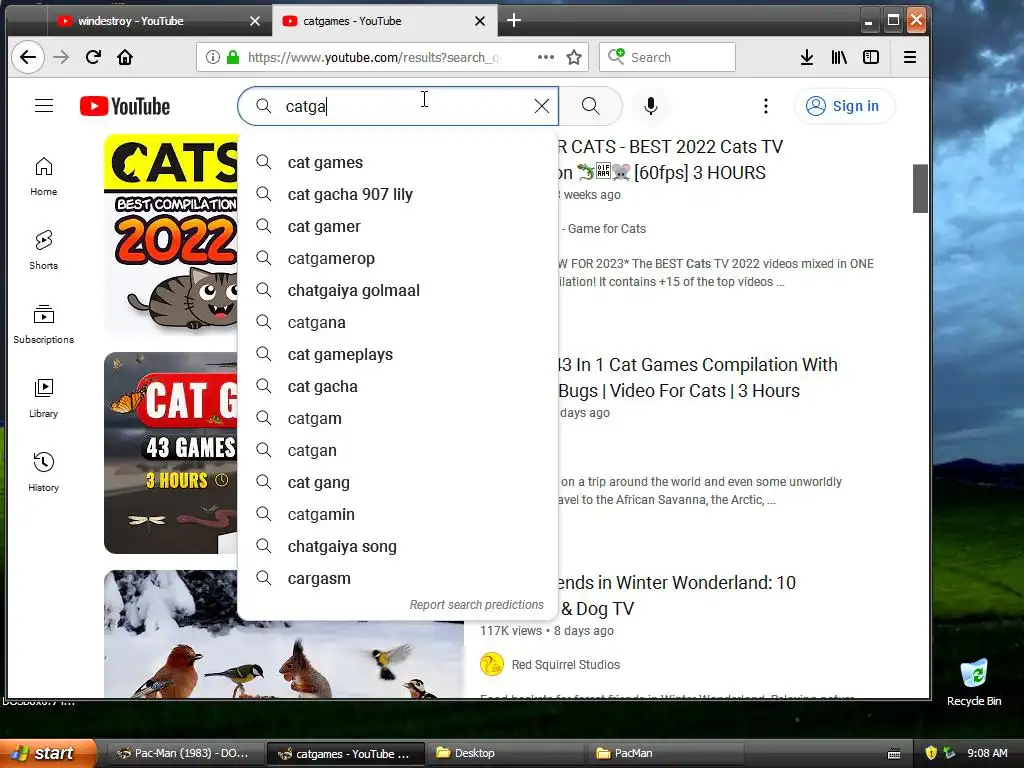Go back with Firefox back arrow
The image size is (1024, 768).
pyautogui.click(x=27, y=57)
